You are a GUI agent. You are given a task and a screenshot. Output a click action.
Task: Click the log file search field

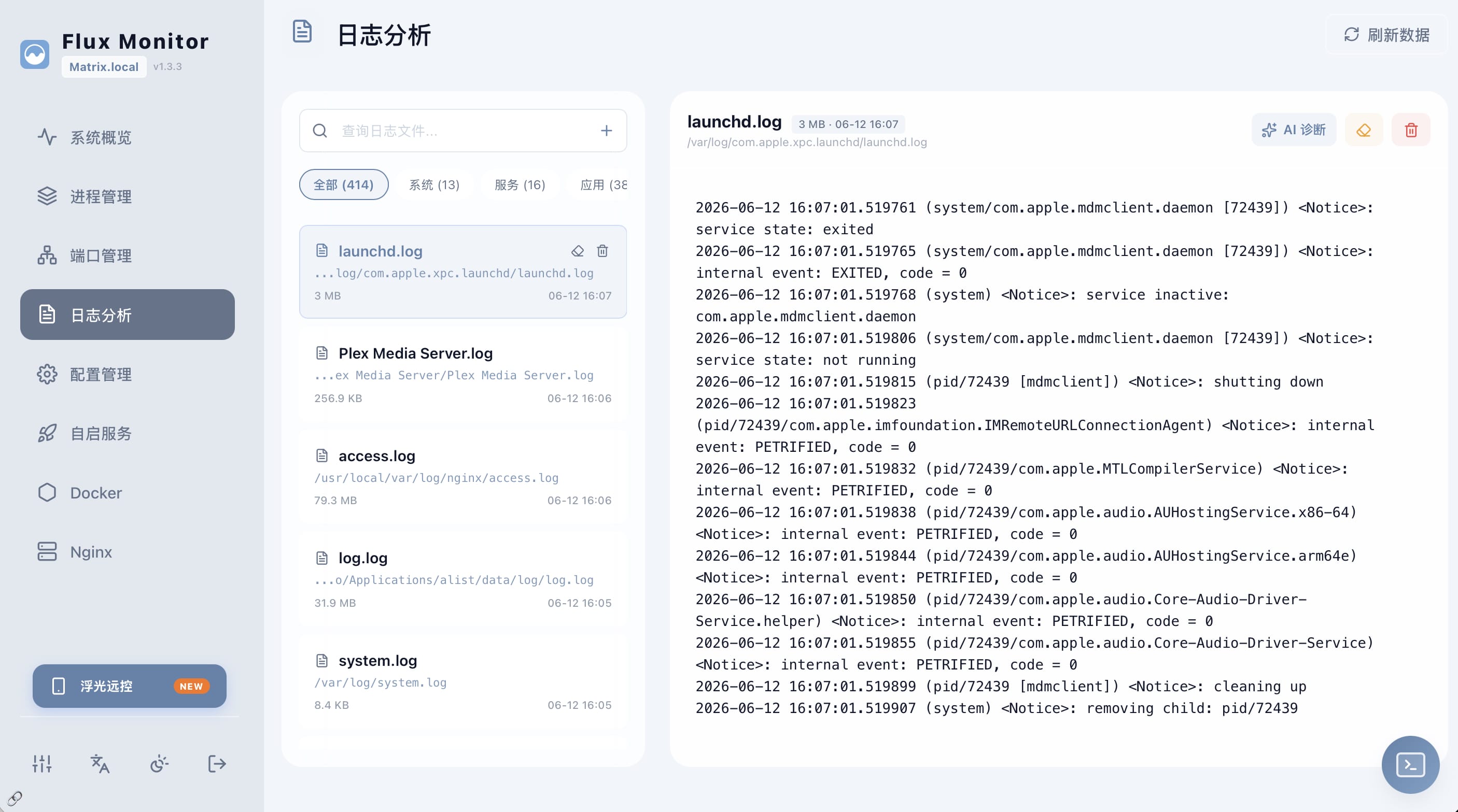pos(463,131)
